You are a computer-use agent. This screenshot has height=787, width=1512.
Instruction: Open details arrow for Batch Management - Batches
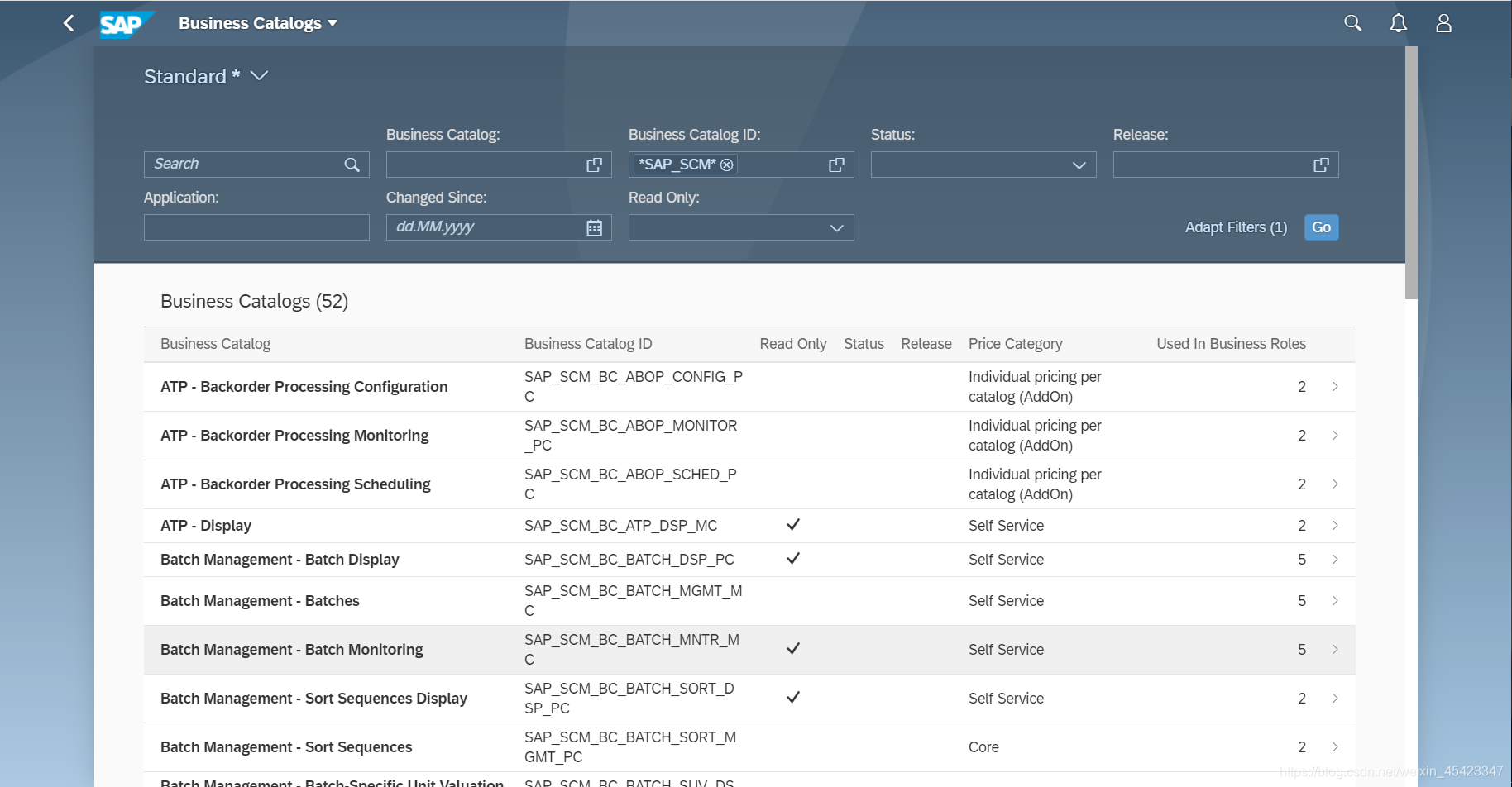1335,601
